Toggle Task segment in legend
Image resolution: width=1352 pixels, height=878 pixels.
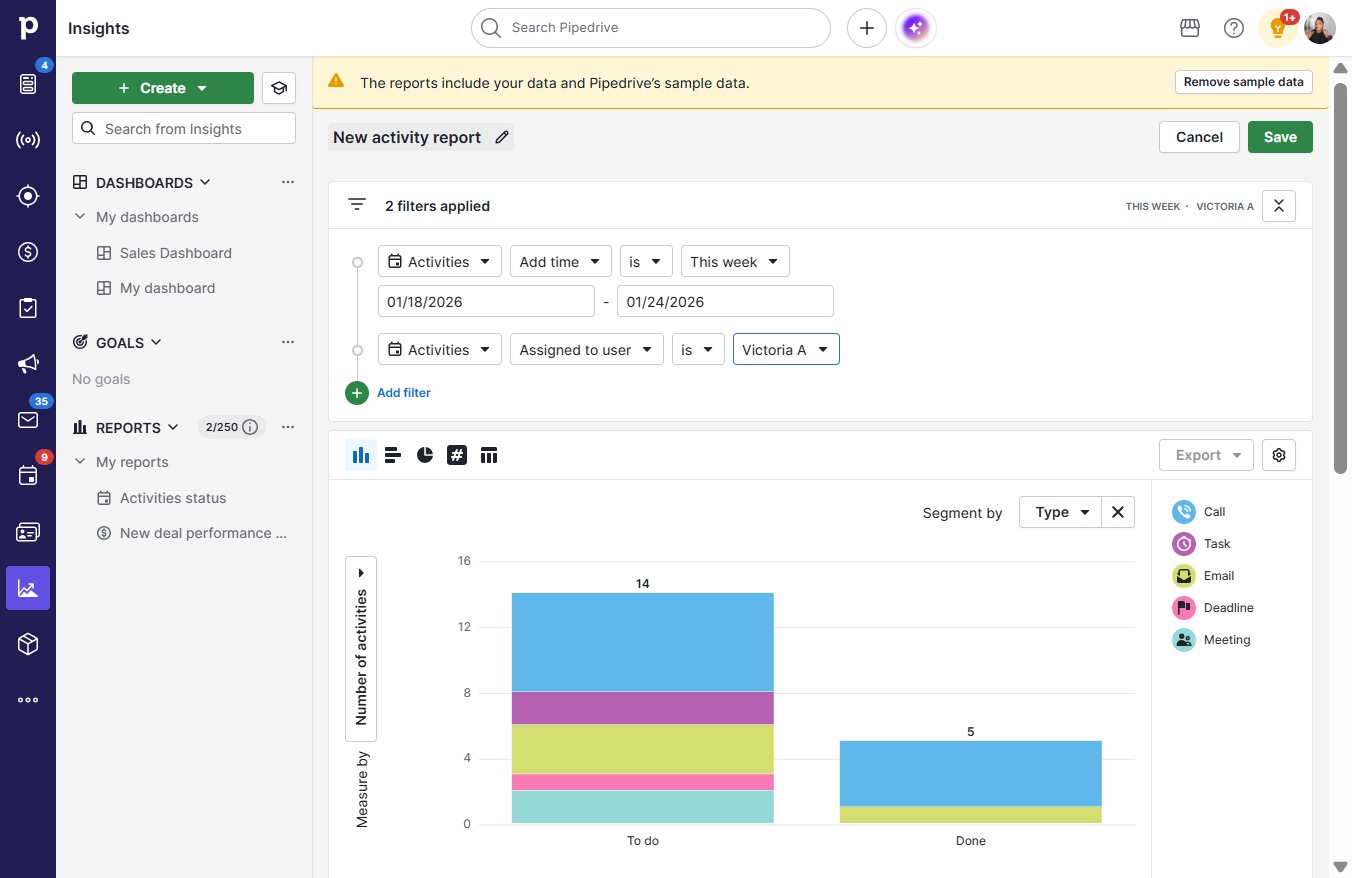click(x=1202, y=544)
